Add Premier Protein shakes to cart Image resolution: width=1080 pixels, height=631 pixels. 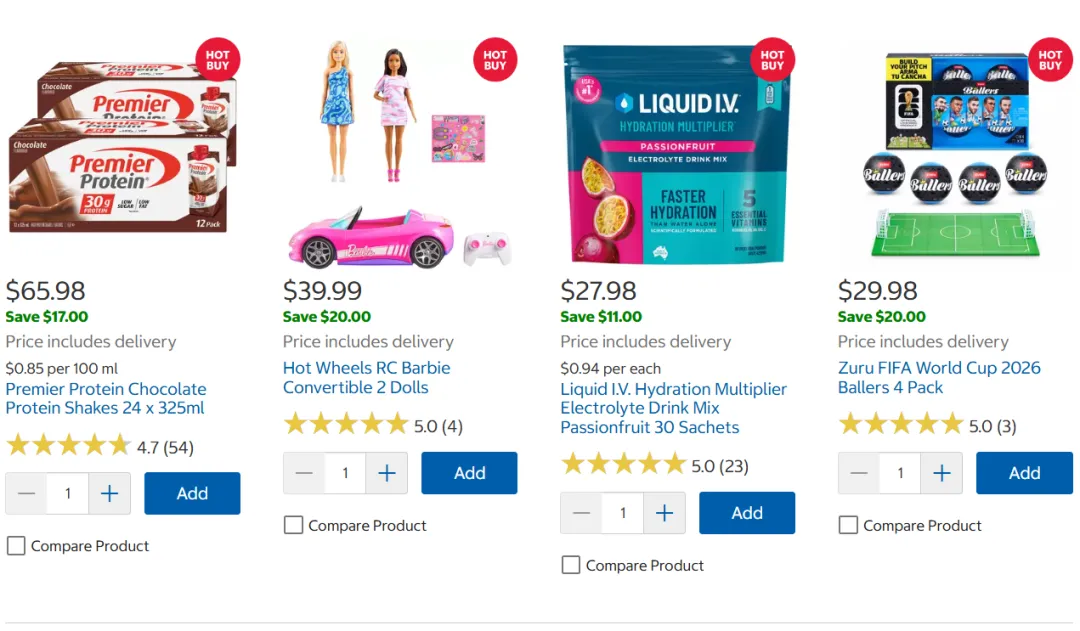(192, 493)
